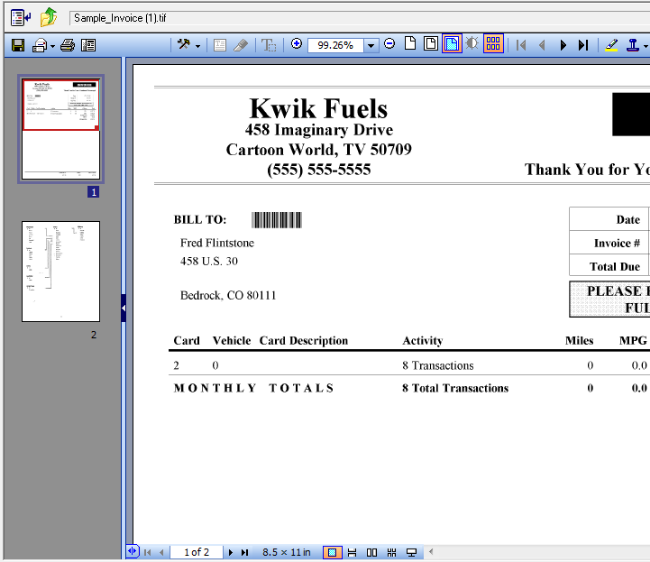Click the monitor full screen view icon
This screenshot has width=650, height=562.
point(411,552)
